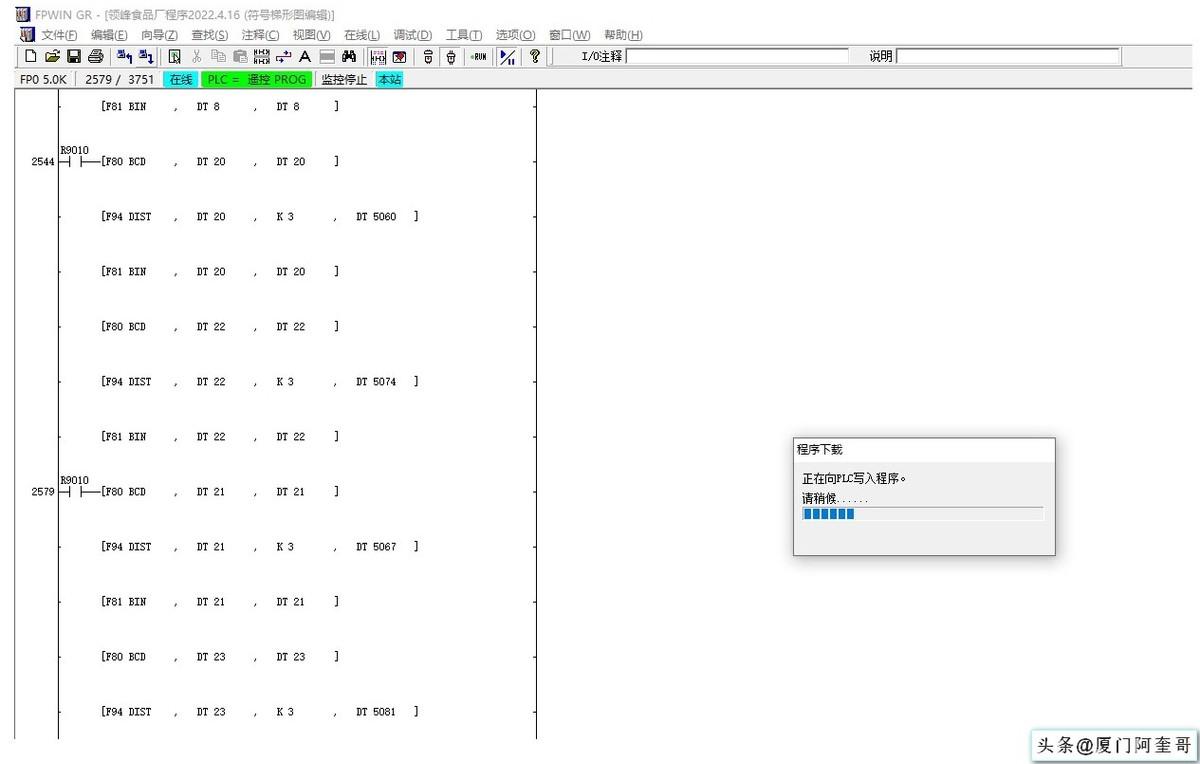
Task: Cut using the scissors toolbar icon
Action: coord(196,57)
